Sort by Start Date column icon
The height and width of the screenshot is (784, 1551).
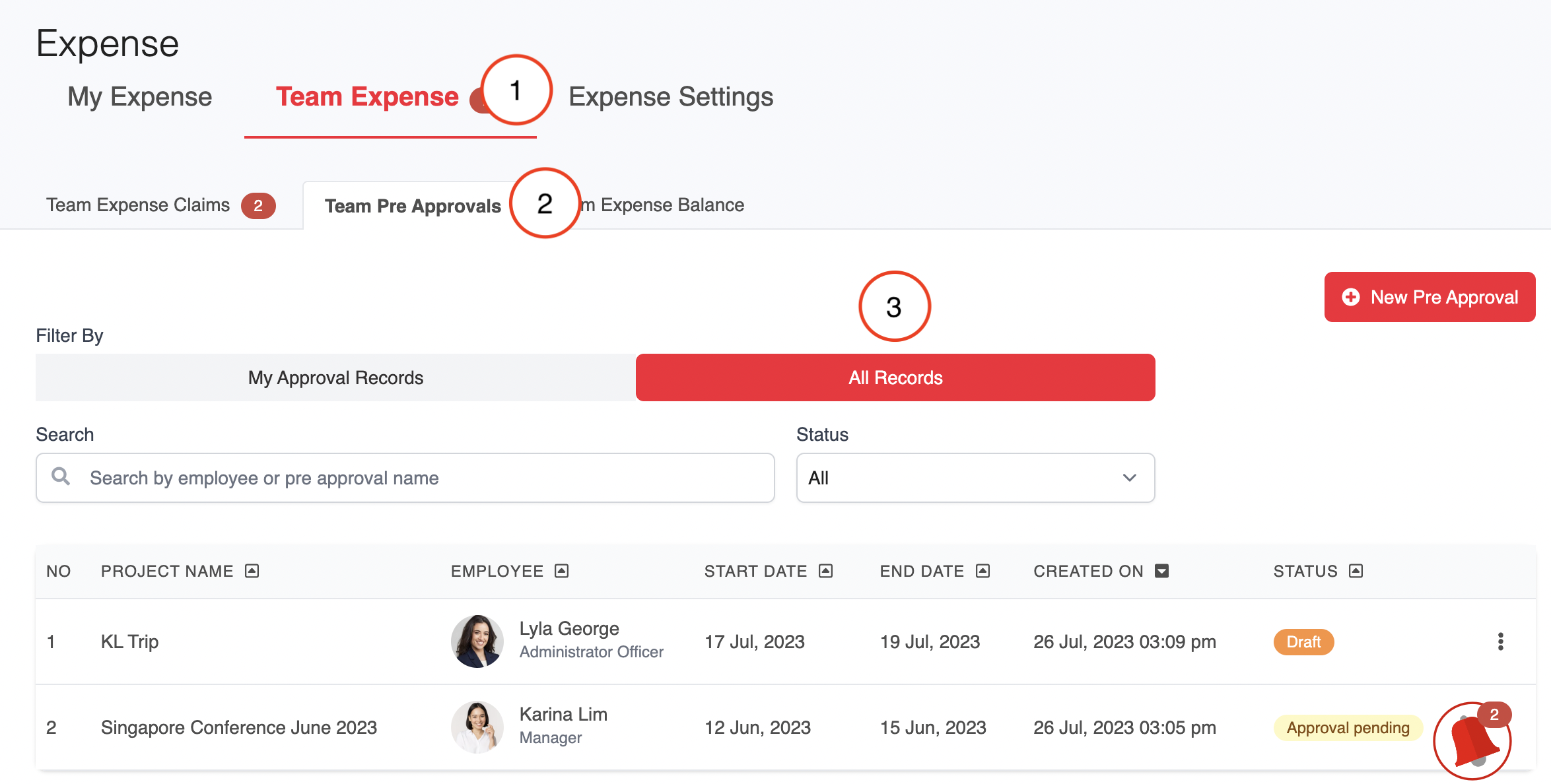pos(825,571)
